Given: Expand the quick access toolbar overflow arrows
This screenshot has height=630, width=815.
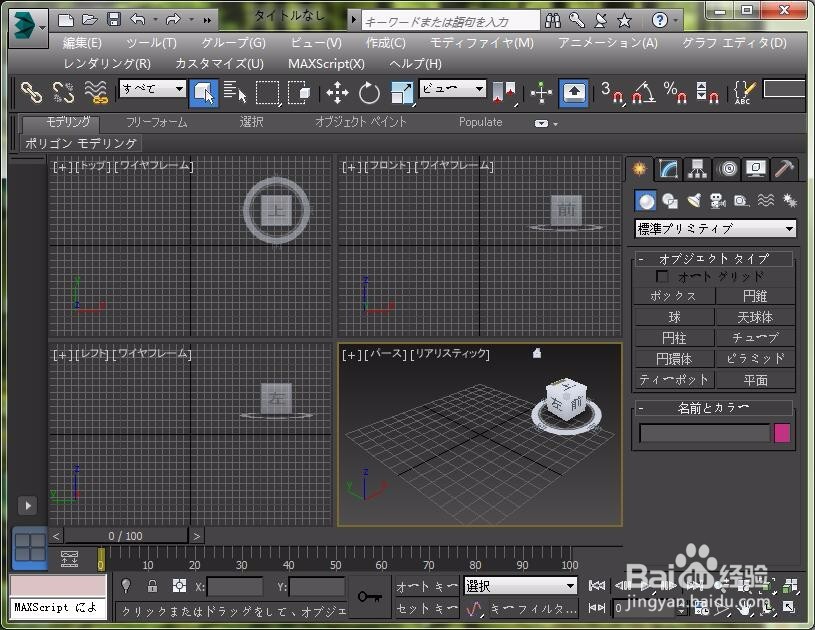Looking at the screenshot, I should 207,20.
